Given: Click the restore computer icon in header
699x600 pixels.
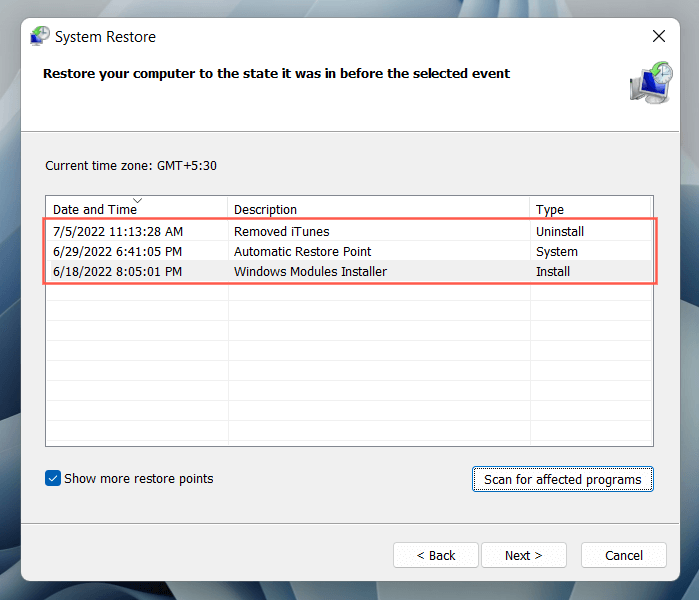Looking at the screenshot, I should click(651, 82).
